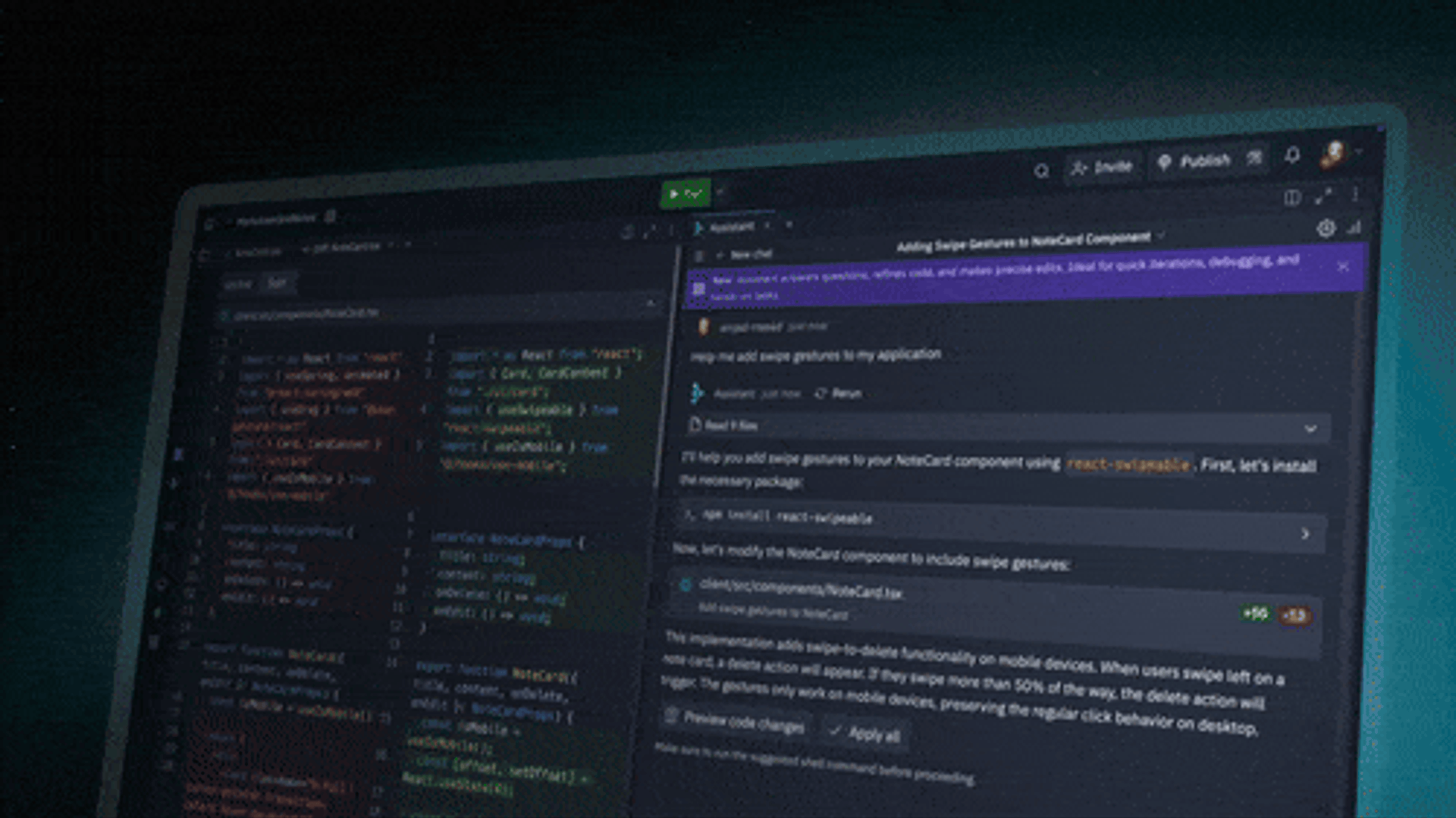Open the notifications bell

pyautogui.click(x=1292, y=155)
